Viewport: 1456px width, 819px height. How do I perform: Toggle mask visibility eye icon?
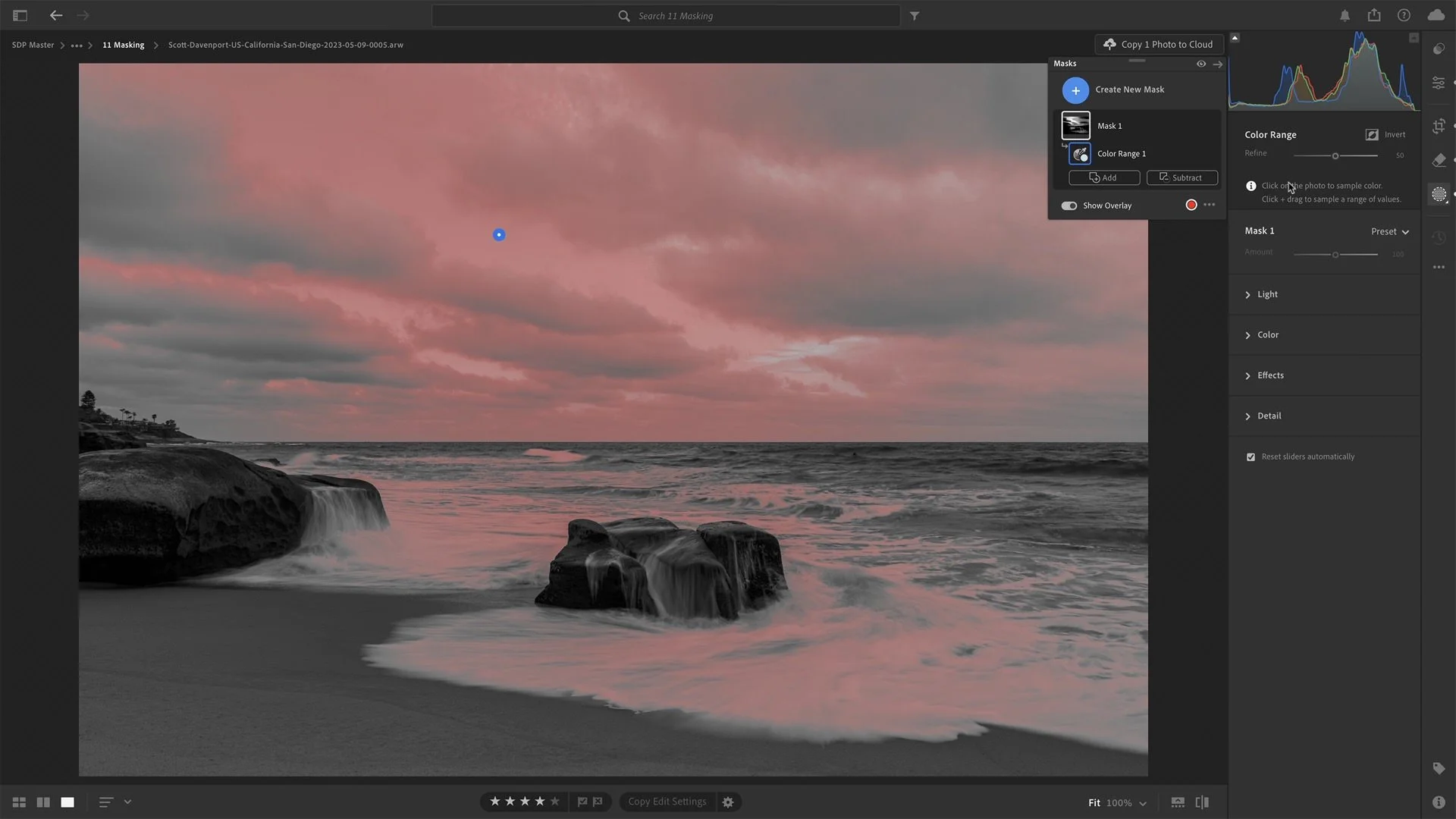[1201, 64]
